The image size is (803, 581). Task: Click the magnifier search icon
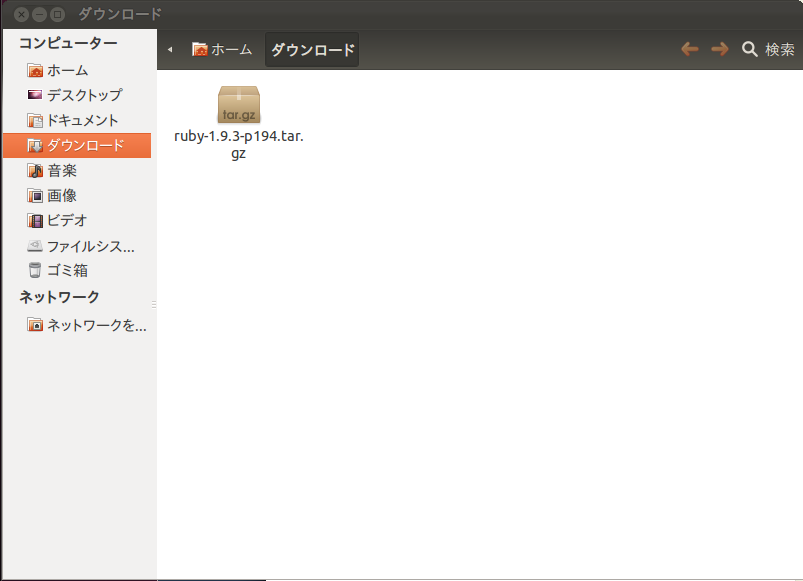(x=750, y=49)
